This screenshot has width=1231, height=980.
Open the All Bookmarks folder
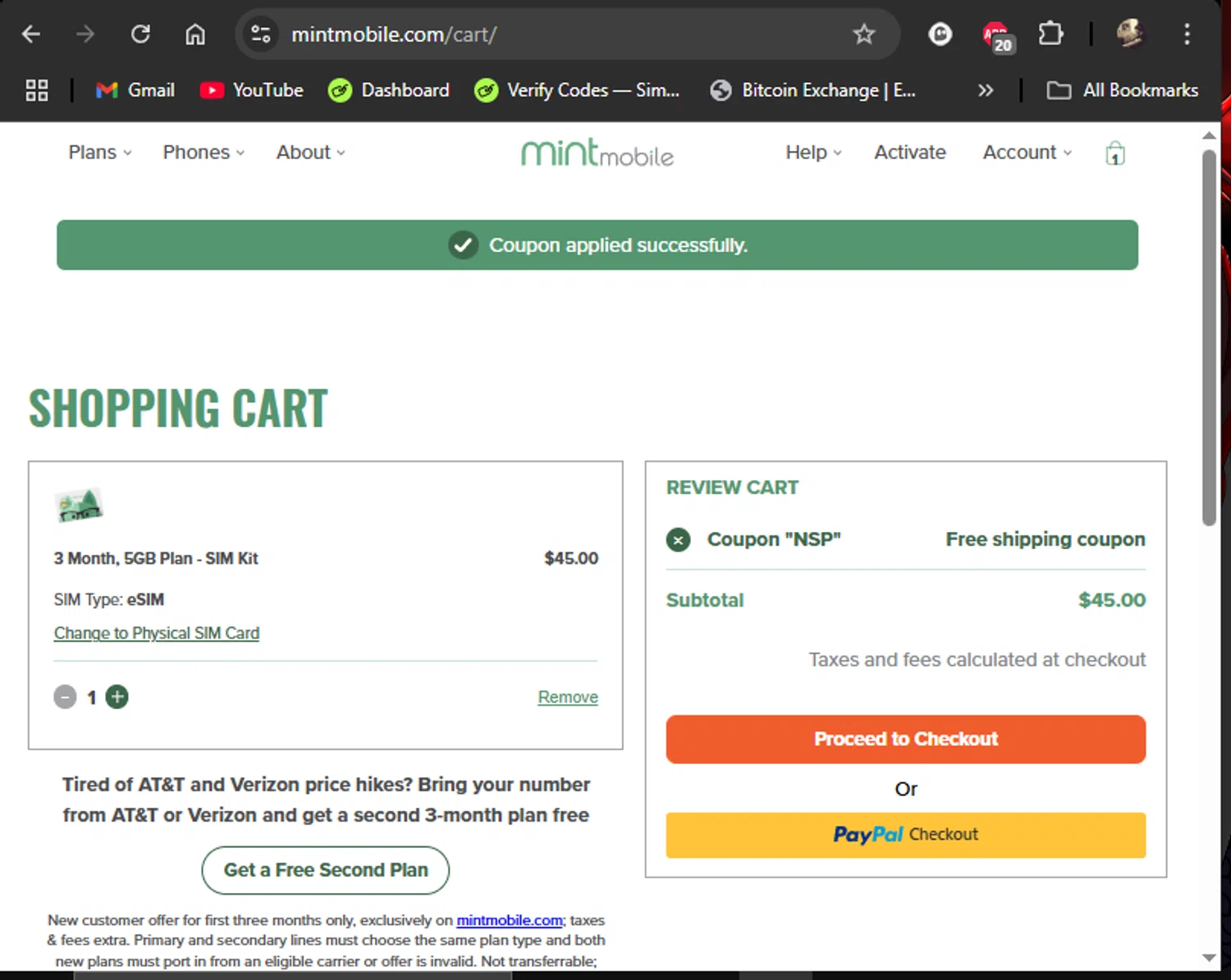1123,90
